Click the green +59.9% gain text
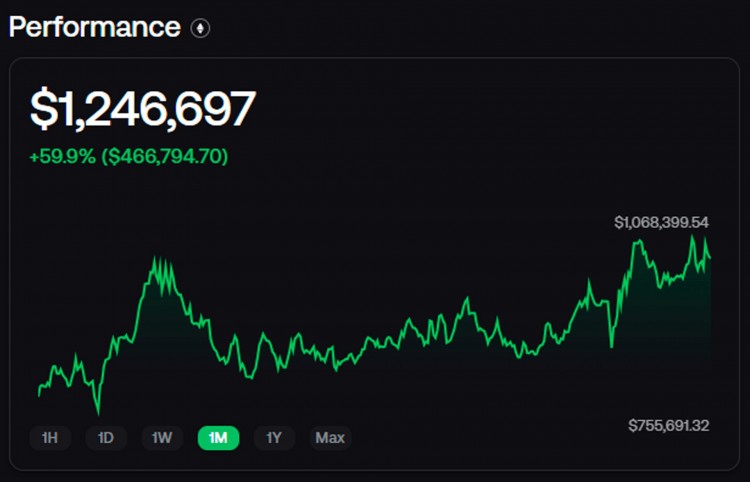The image size is (750, 482). tap(64, 156)
